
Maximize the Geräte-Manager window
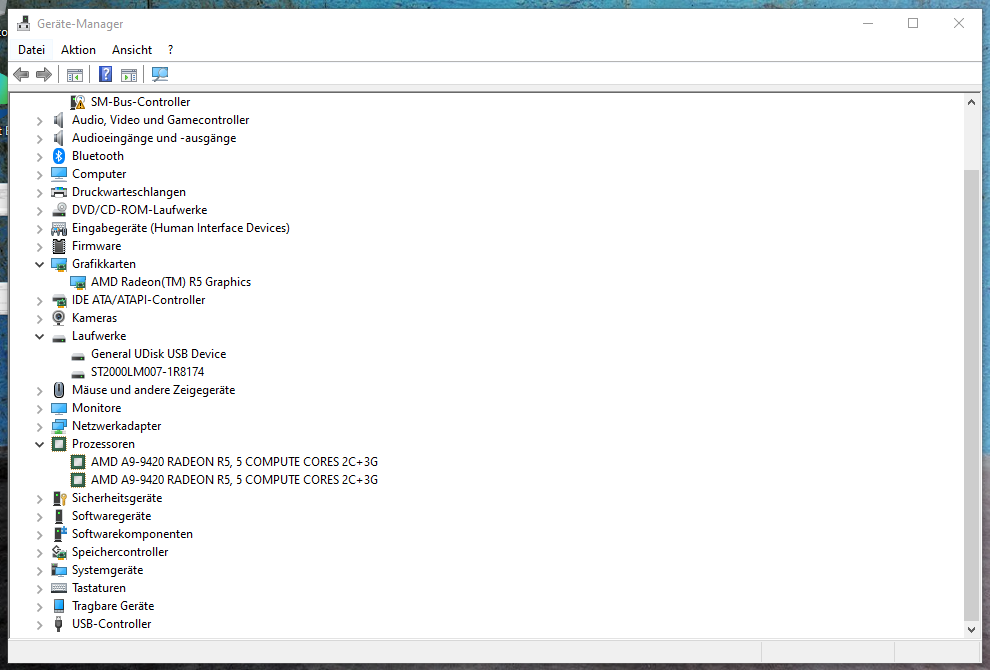click(x=913, y=23)
